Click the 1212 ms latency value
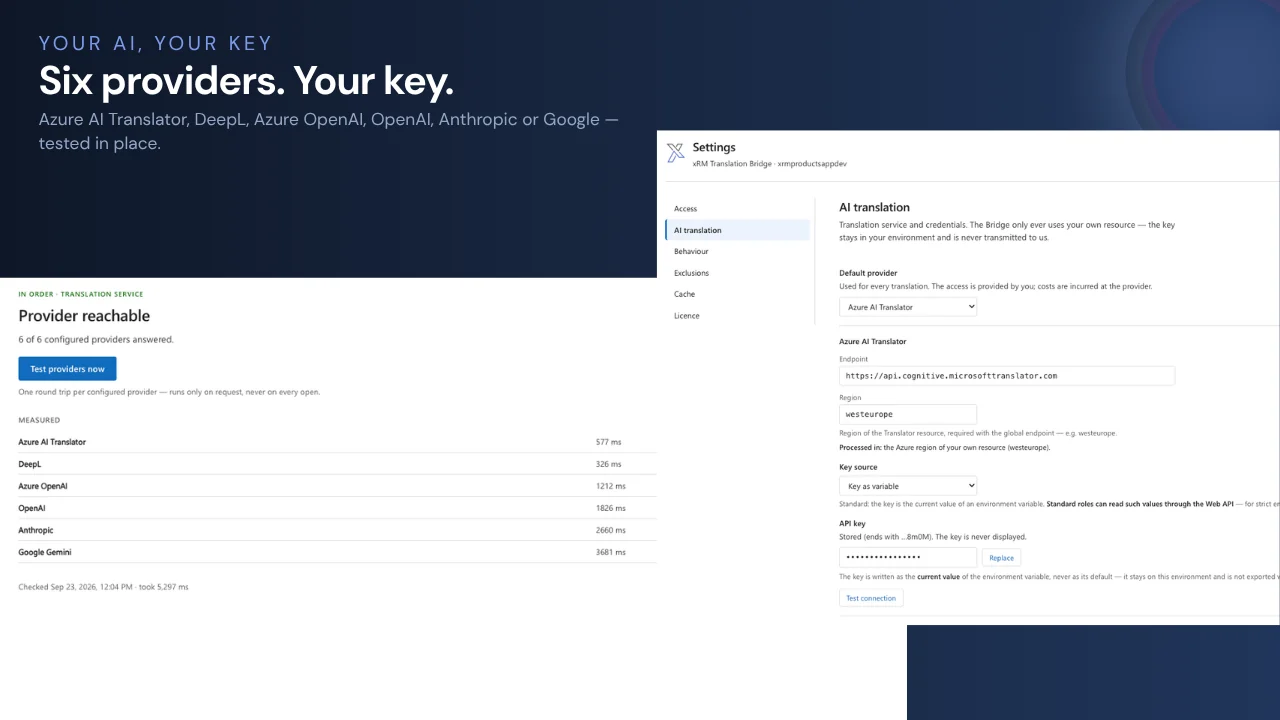Viewport: 1280px width, 720px height. tap(611, 486)
